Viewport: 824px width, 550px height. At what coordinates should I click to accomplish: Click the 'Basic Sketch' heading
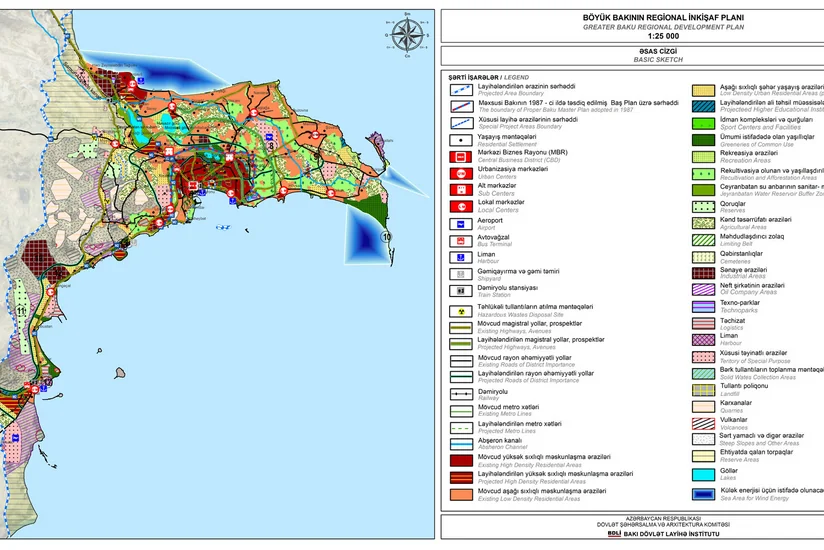coord(658,60)
